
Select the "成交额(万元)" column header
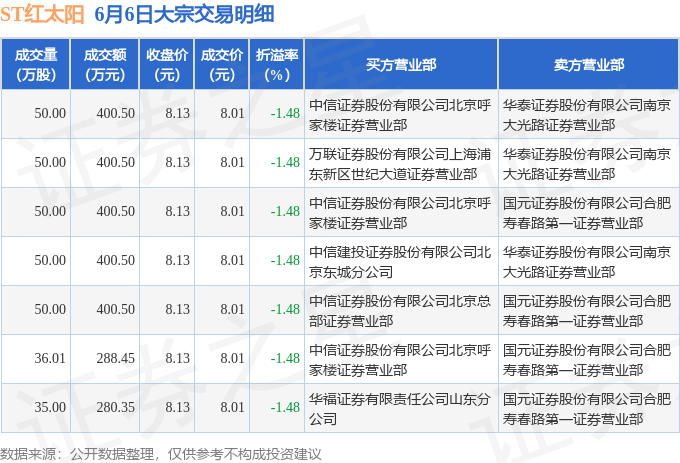(105, 65)
